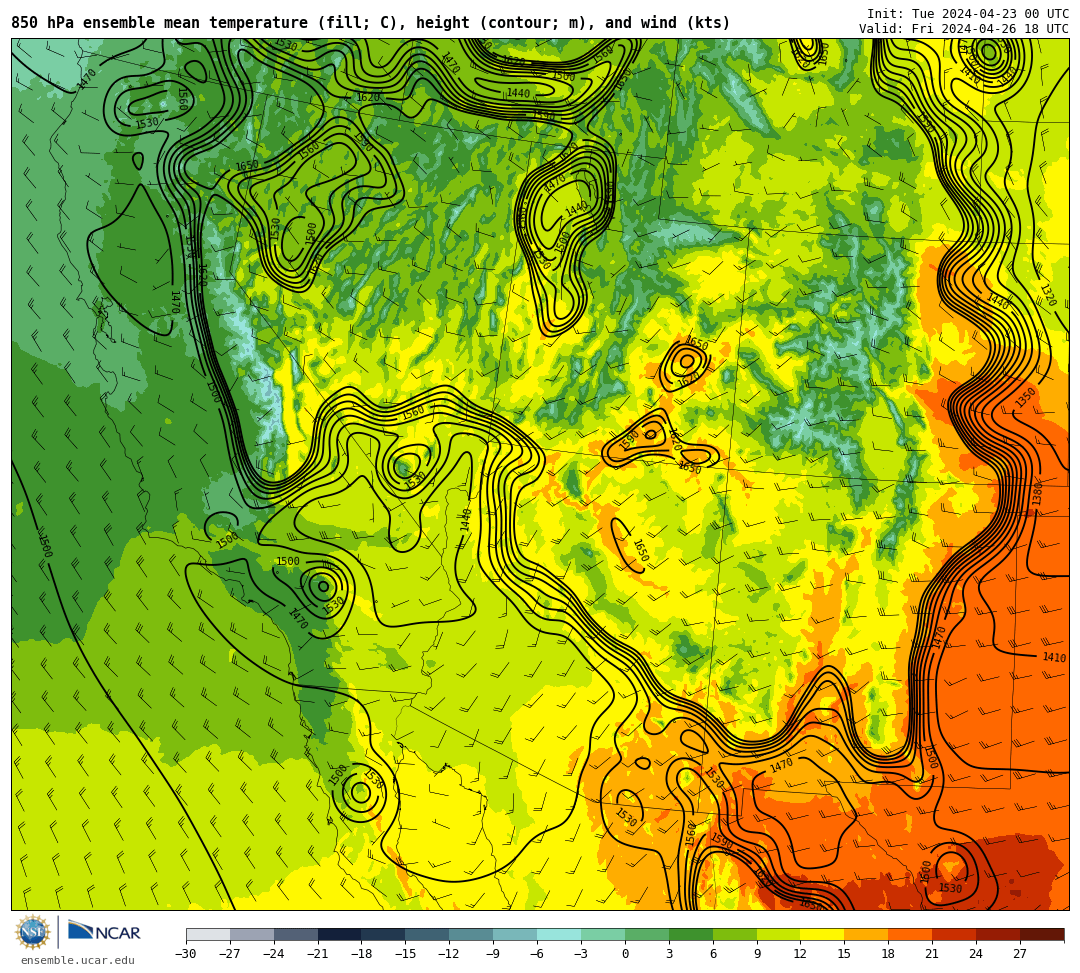Click the NCAR logo

[104, 932]
